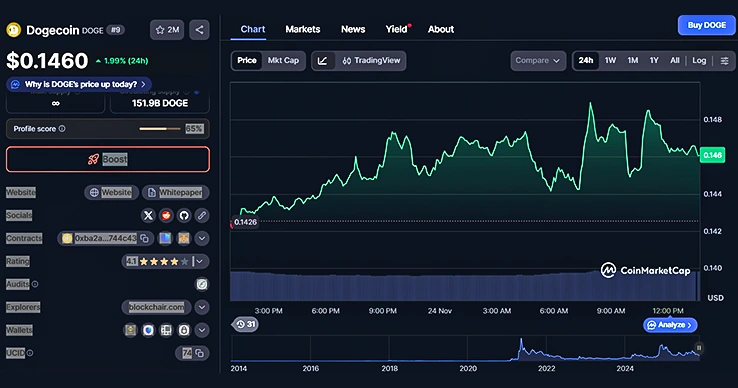Click the 0.1426 opening price label
Image resolution: width=738 pixels, height=388 pixels.
[245, 222]
